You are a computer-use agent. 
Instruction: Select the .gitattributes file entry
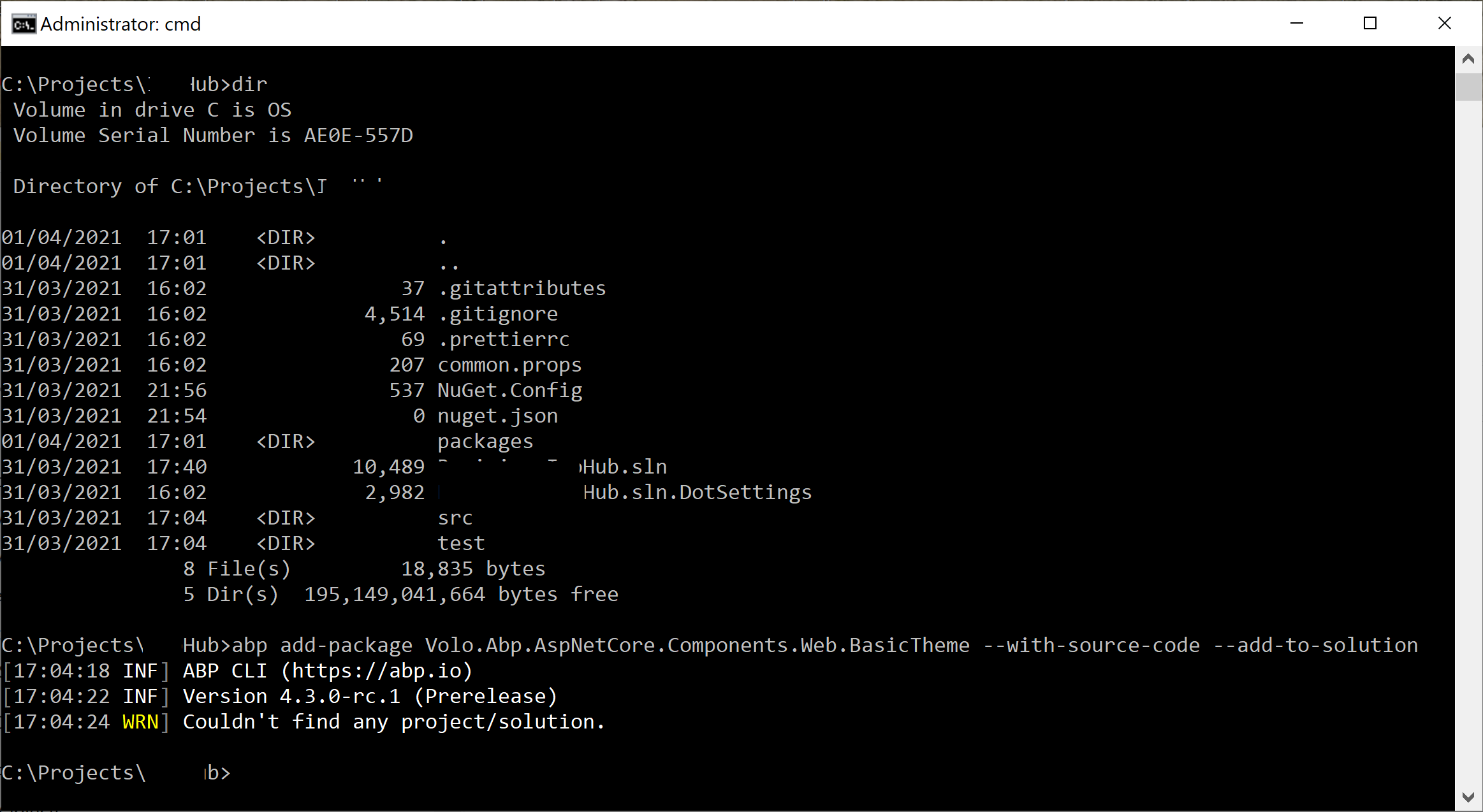pyautogui.click(x=522, y=287)
